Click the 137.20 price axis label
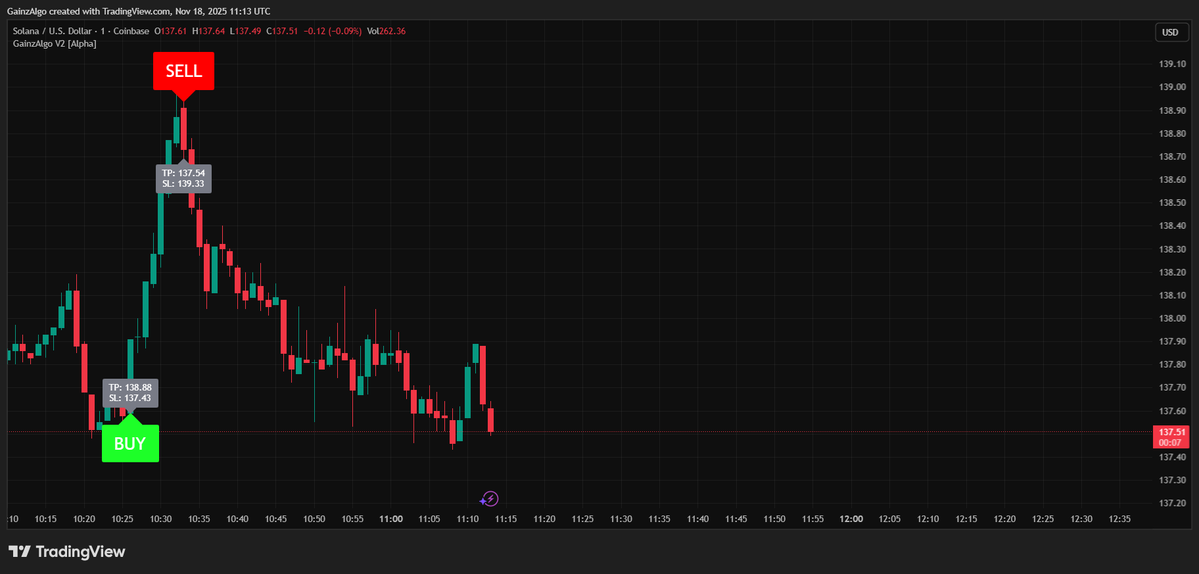 tap(1172, 503)
